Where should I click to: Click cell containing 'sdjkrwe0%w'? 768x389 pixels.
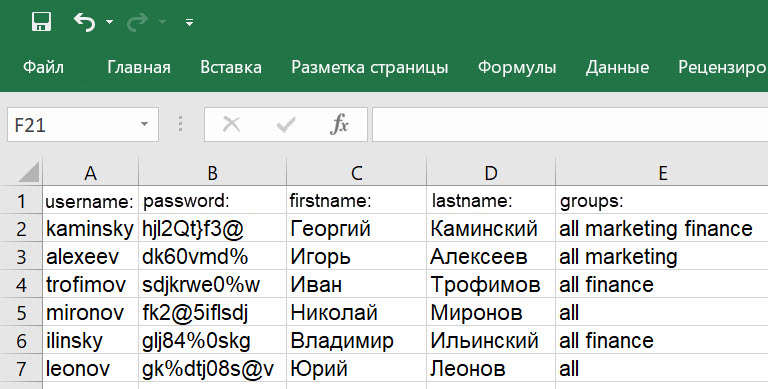212,285
